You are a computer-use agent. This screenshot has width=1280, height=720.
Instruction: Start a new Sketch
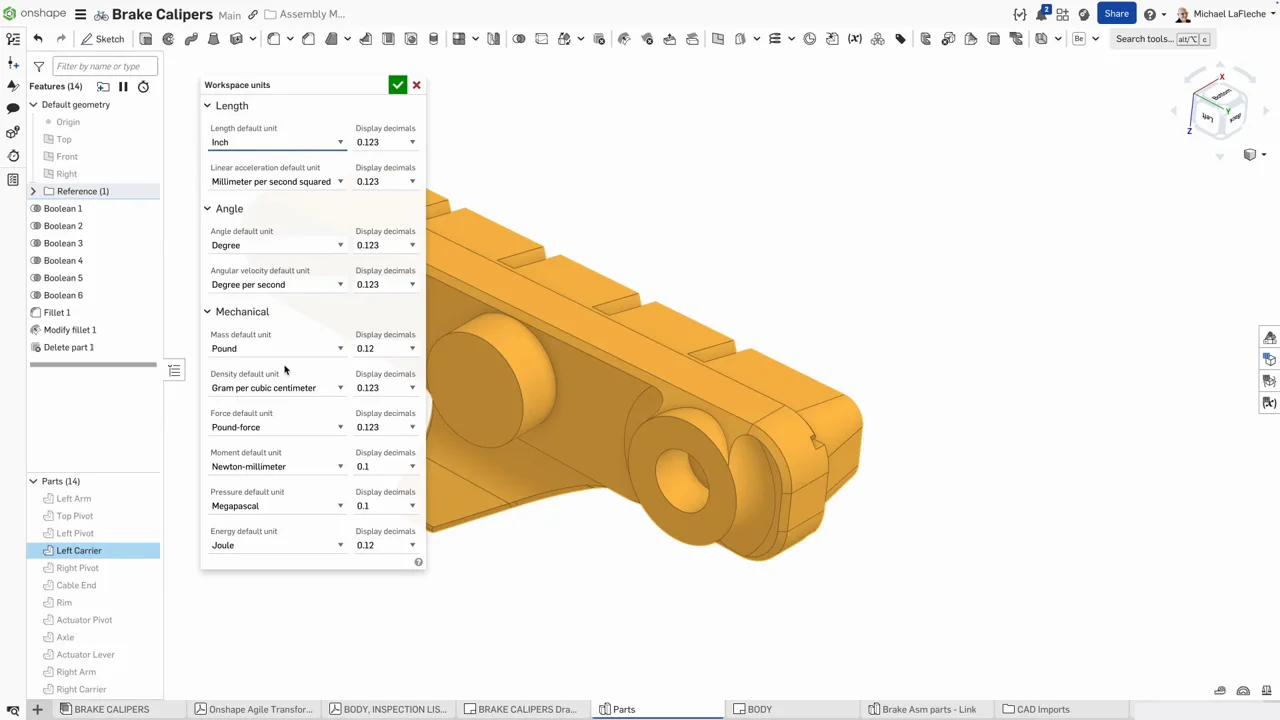click(102, 39)
